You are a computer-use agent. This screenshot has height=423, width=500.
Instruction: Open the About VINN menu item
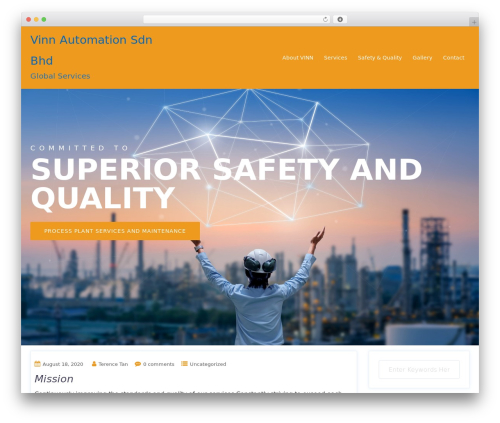(x=298, y=58)
